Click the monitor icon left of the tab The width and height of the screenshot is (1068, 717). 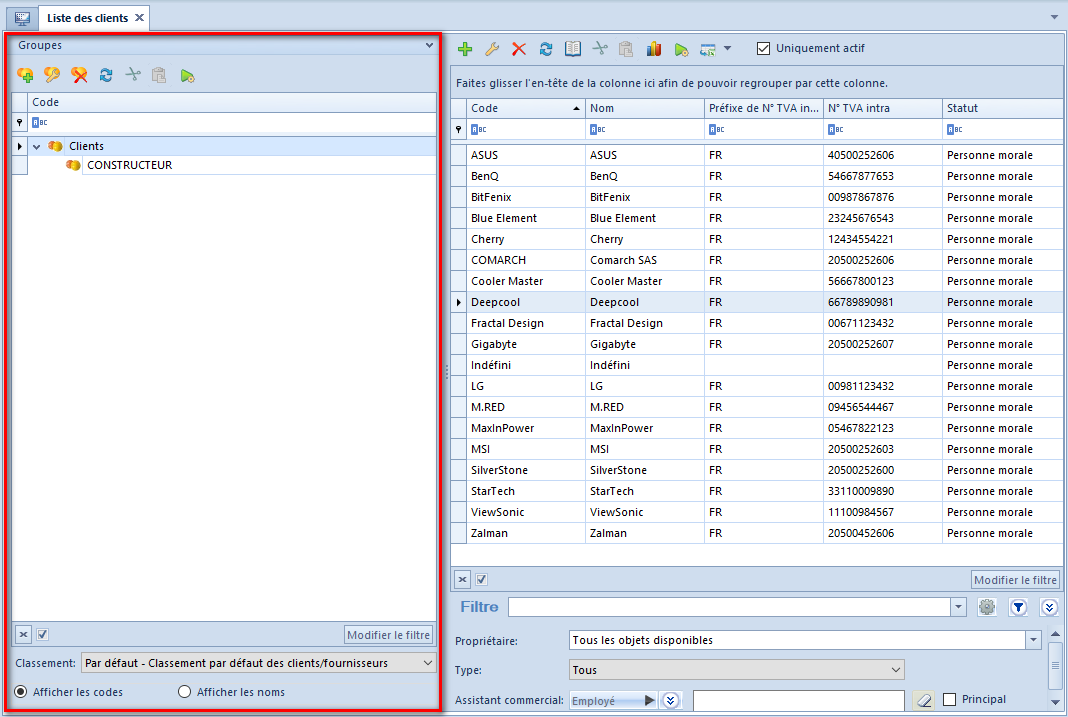pos(22,18)
